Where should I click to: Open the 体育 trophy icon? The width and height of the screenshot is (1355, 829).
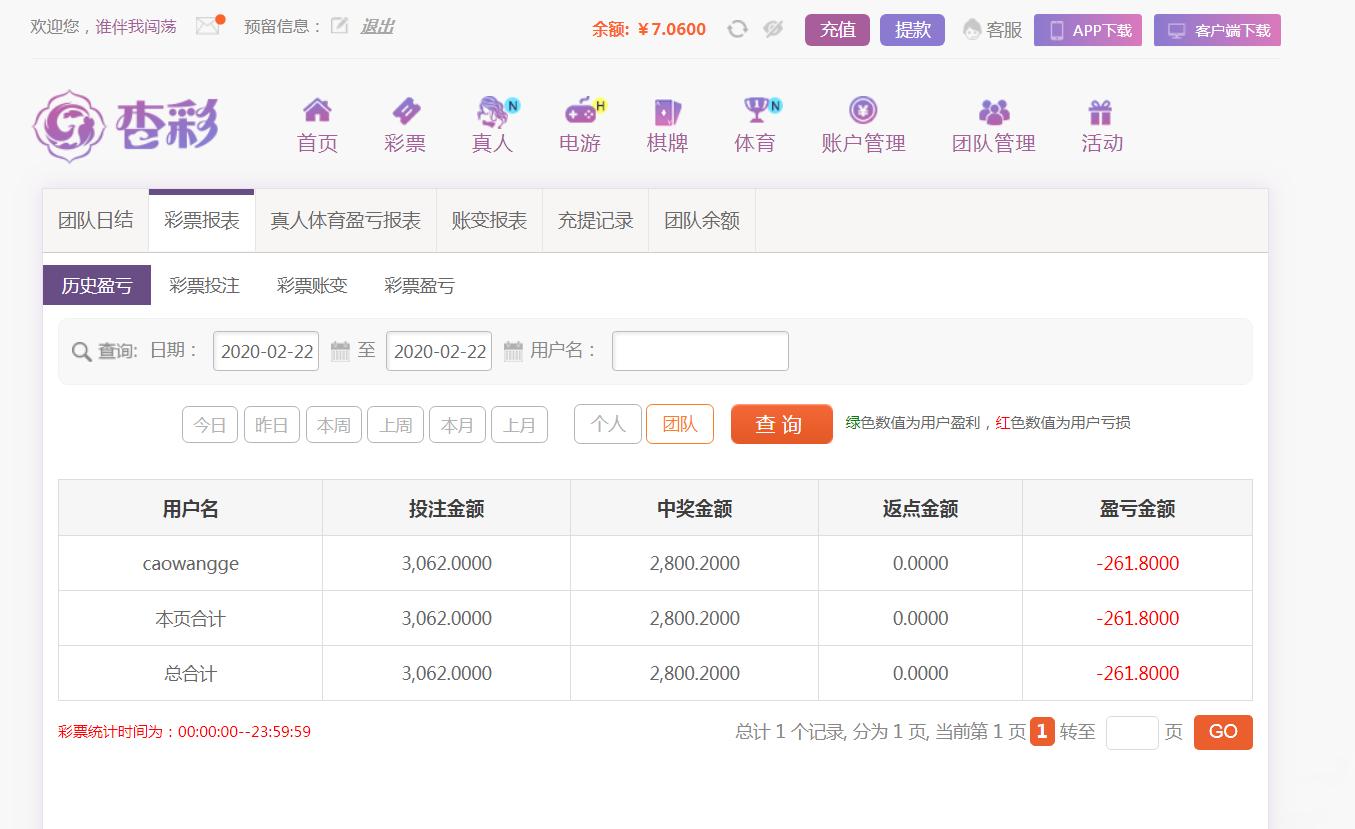[755, 110]
